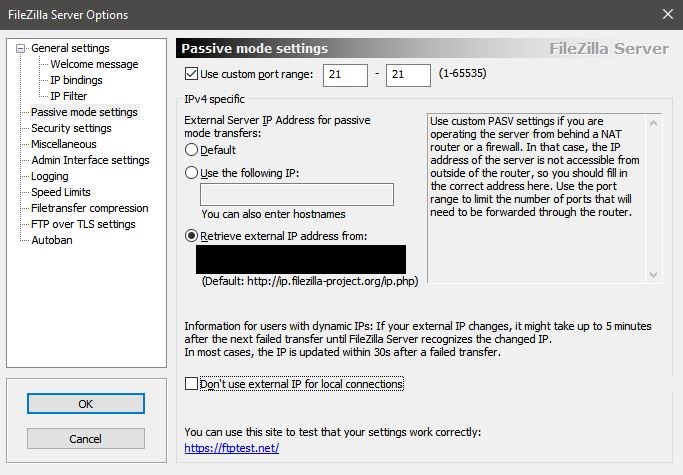Confirm settings with the OK button

(x=86, y=404)
